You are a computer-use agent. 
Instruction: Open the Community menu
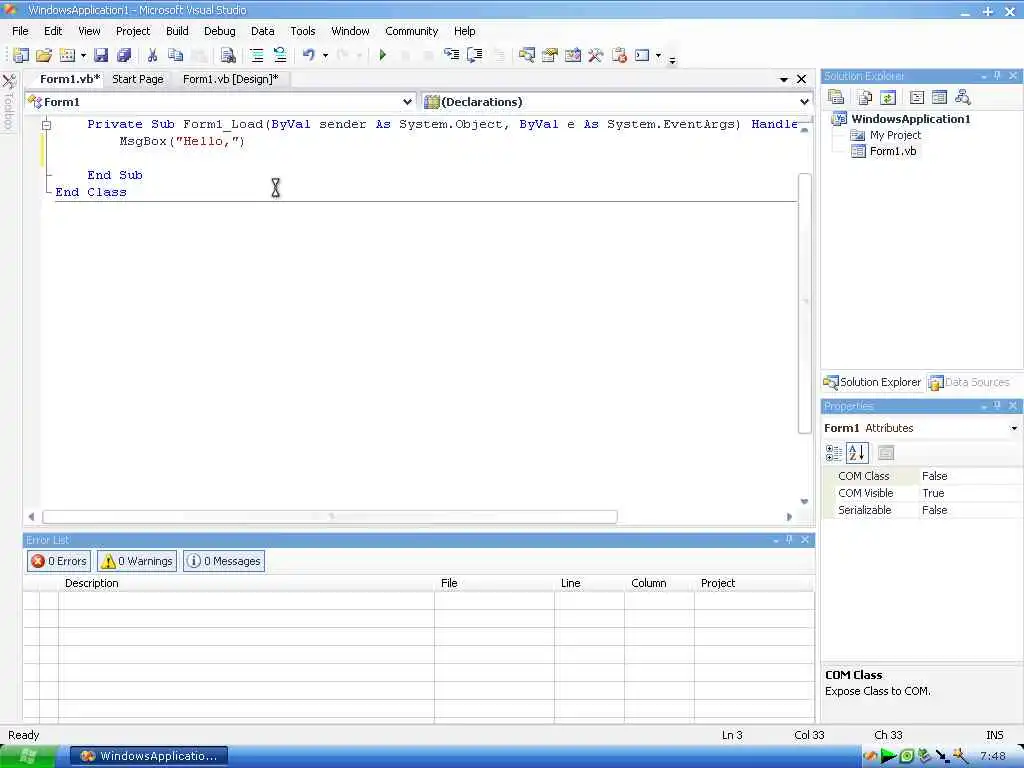pyautogui.click(x=411, y=31)
